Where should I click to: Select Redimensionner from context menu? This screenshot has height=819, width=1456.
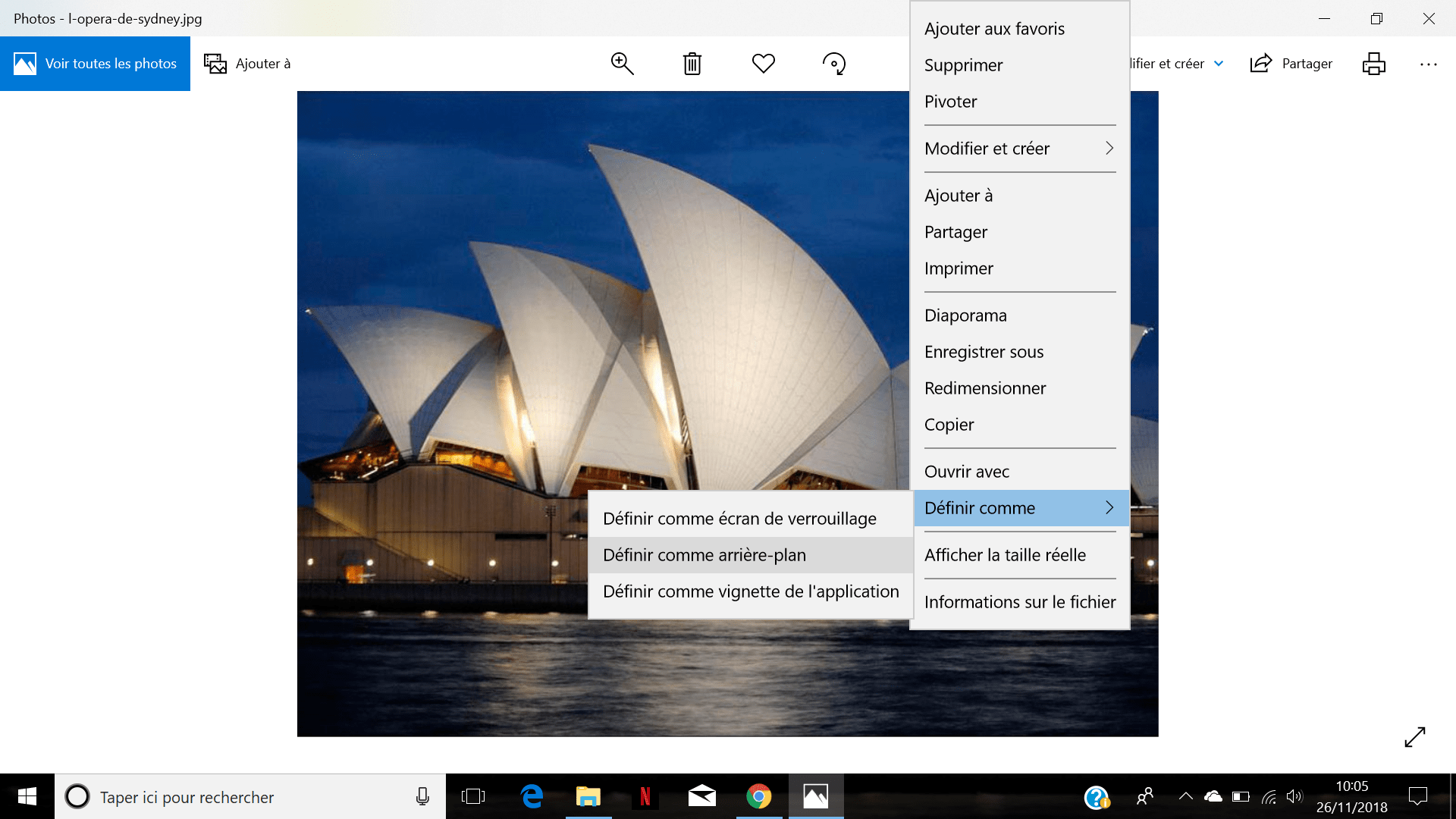[985, 388]
